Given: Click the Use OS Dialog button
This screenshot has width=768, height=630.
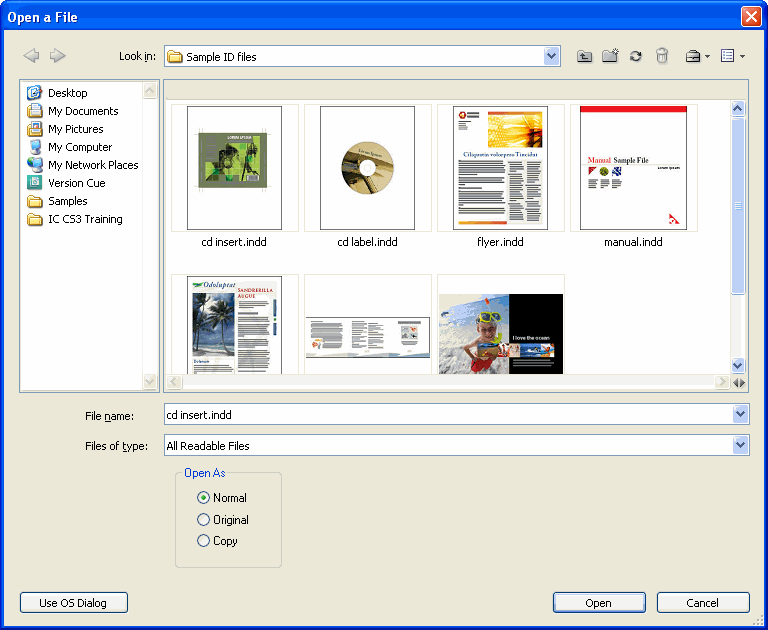Looking at the screenshot, I should (x=73, y=603).
